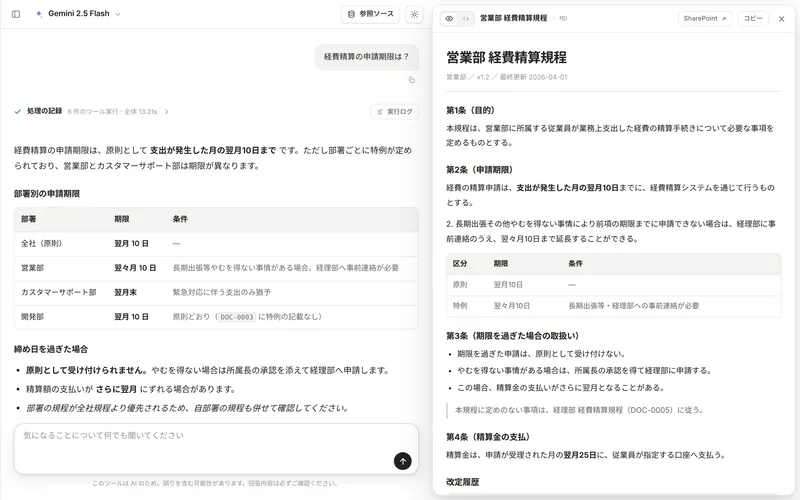Expand the 処理の記録 chevron

[166, 111]
